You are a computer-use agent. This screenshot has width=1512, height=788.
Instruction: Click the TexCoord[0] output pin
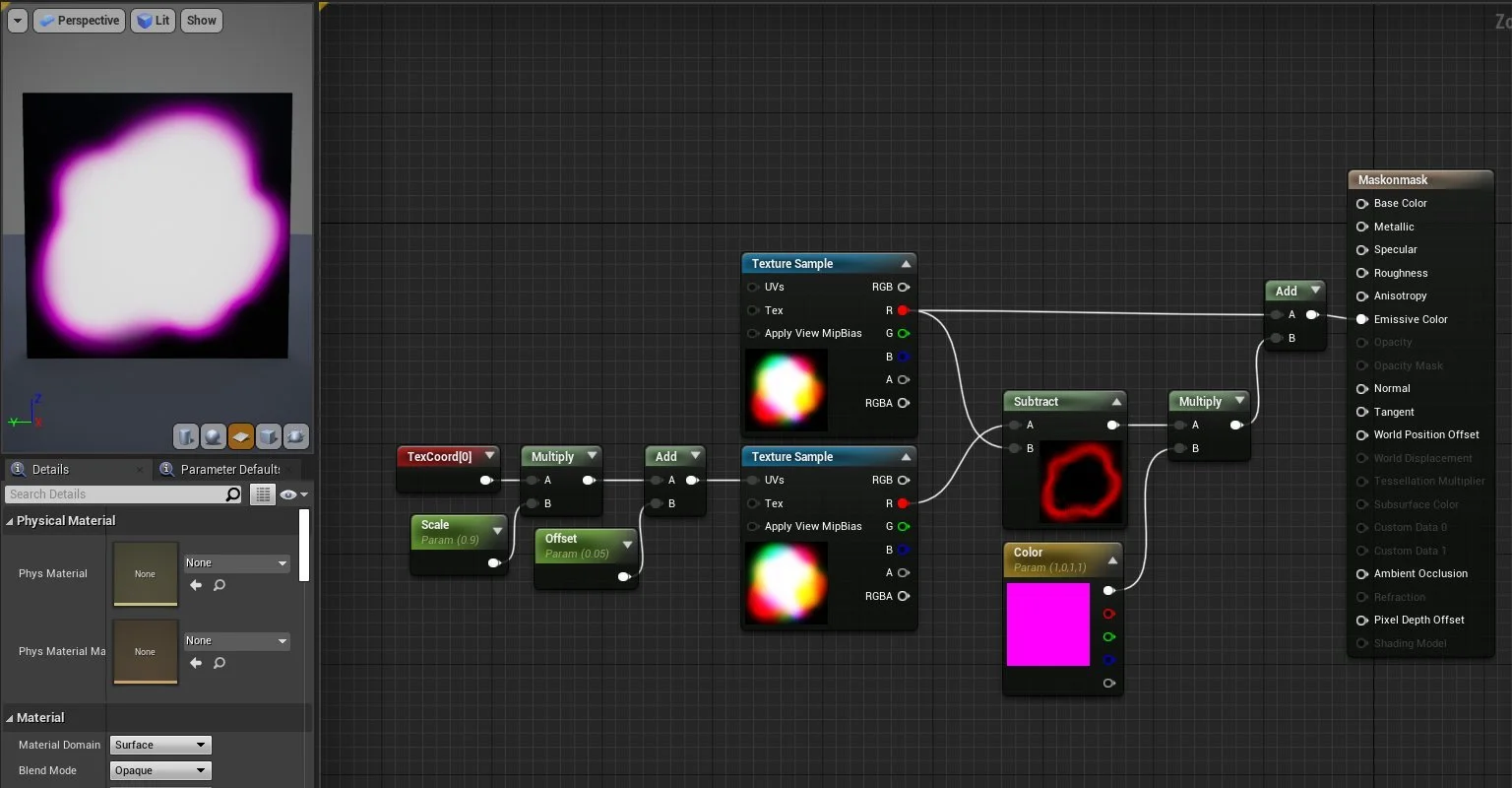coord(485,480)
